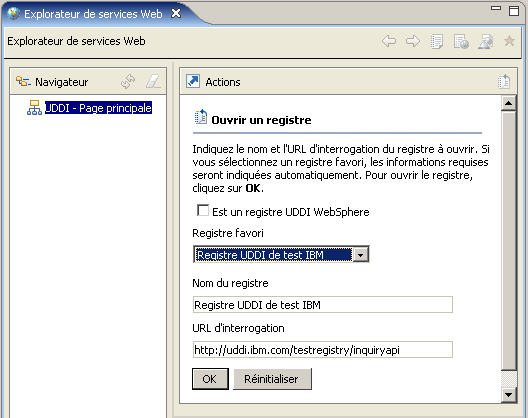The width and height of the screenshot is (528, 418).
Task: Open the WSIL page toolbar icon
Action: 461,42
